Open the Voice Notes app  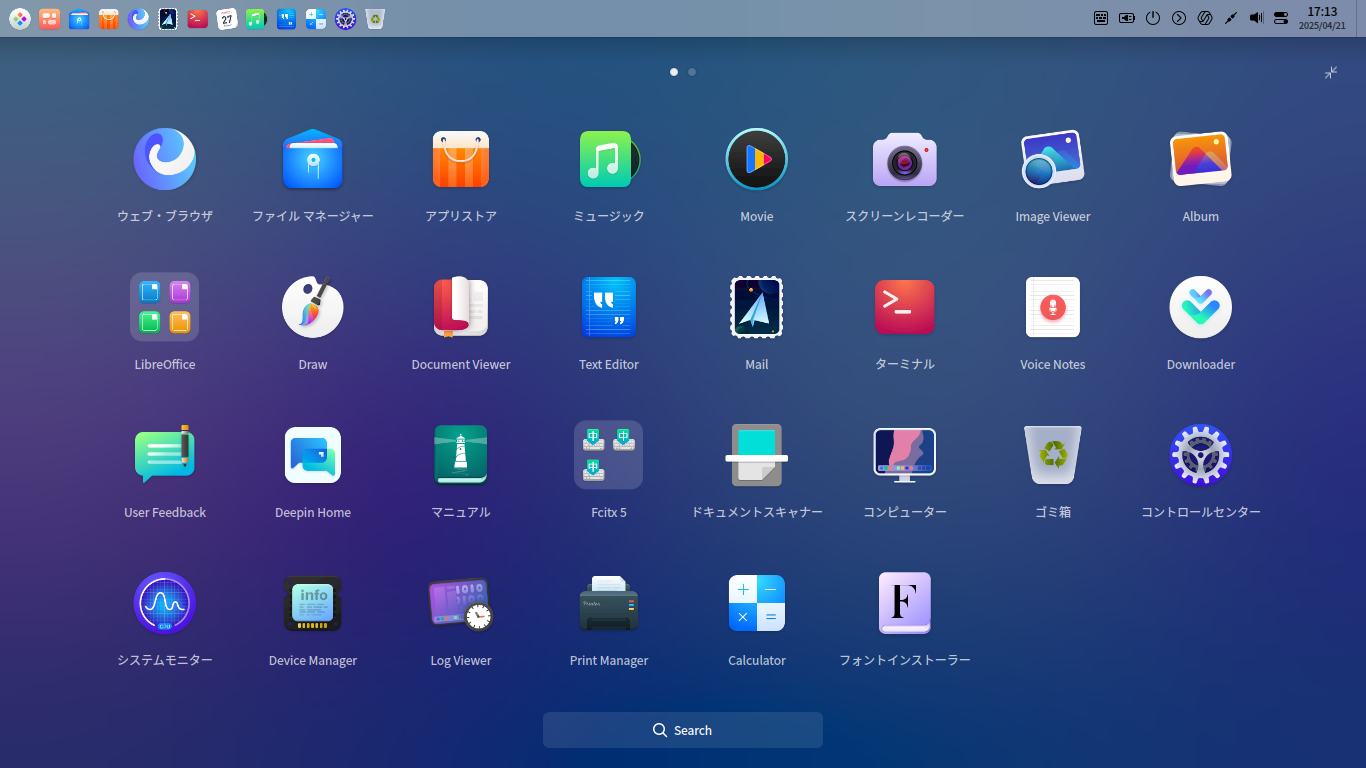click(1053, 308)
